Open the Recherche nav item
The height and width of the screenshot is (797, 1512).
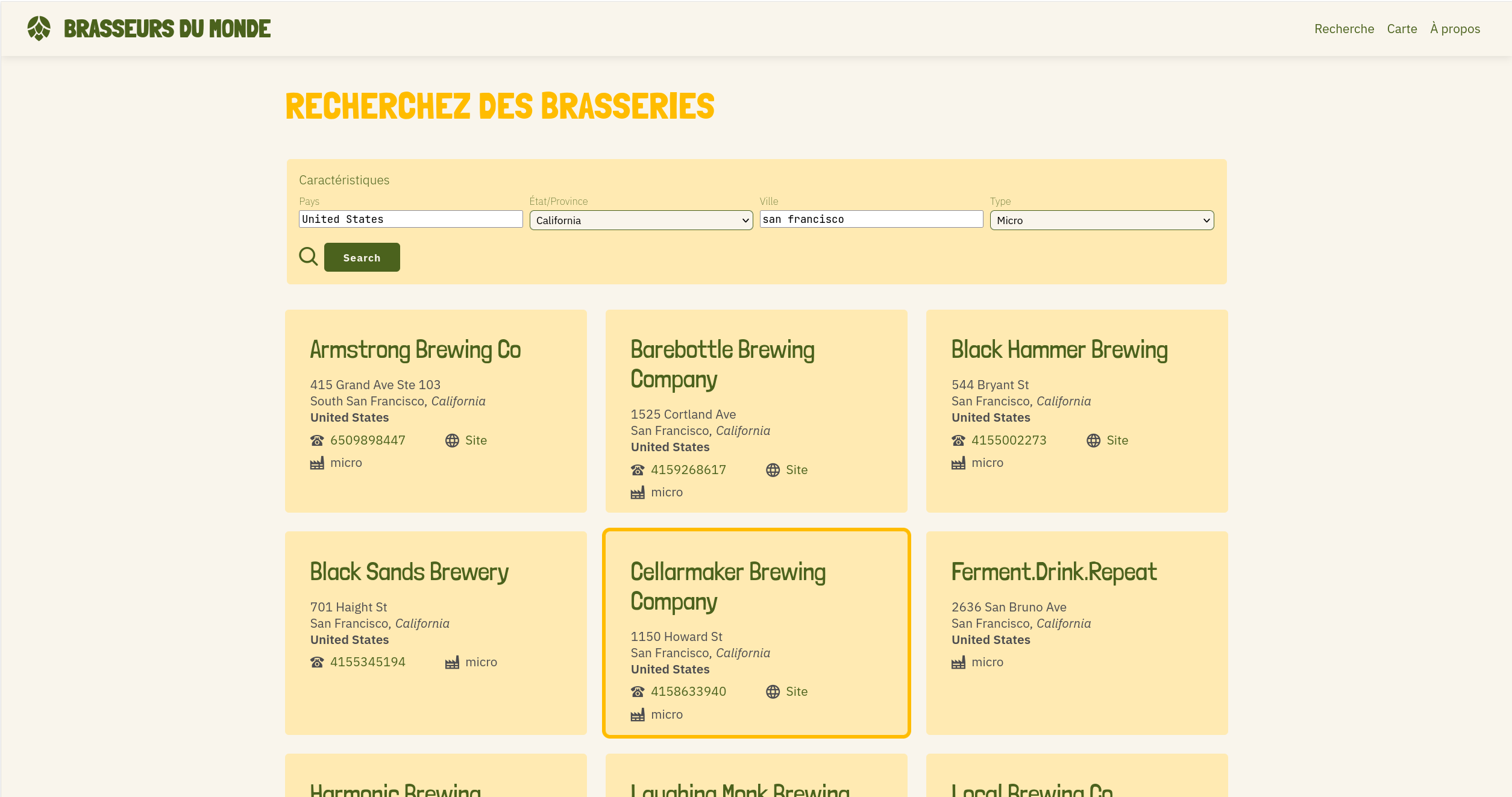tap(1344, 29)
